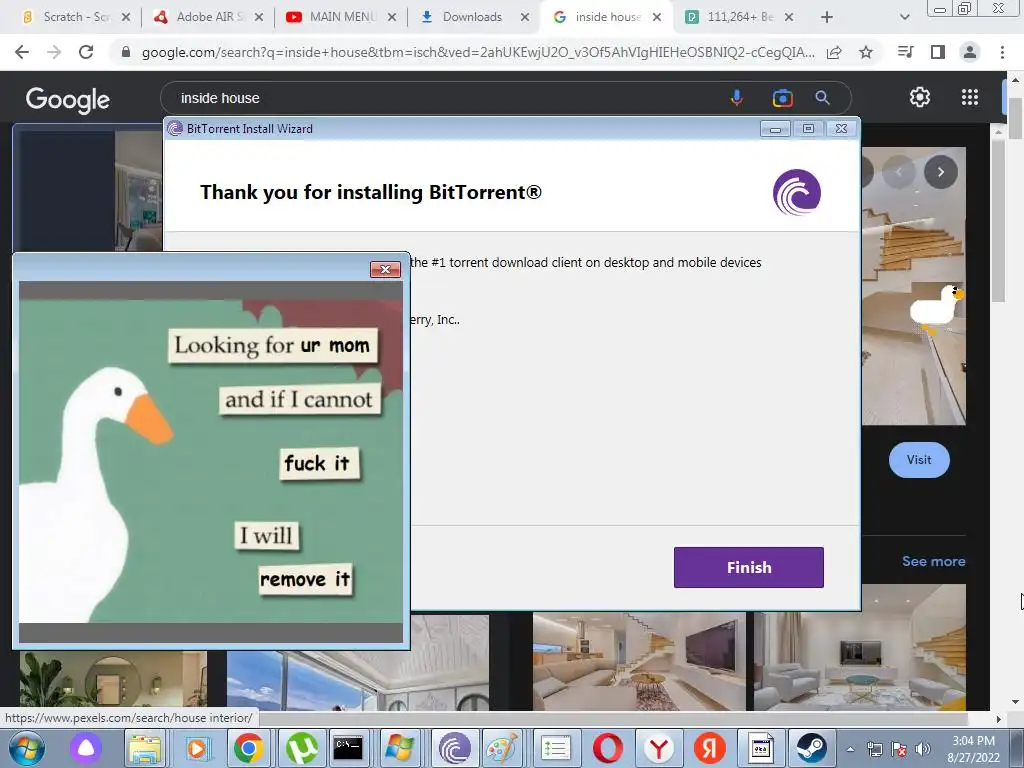Open the purple blob app in taskbar
The width and height of the screenshot is (1024, 768).
pyautogui.click(x=86, y=748)
